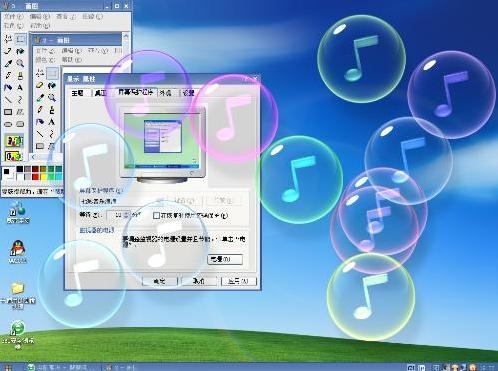The image size is (498, 371).
Task: Pick the dark red swatch in palette
Action: pos(35,169)
